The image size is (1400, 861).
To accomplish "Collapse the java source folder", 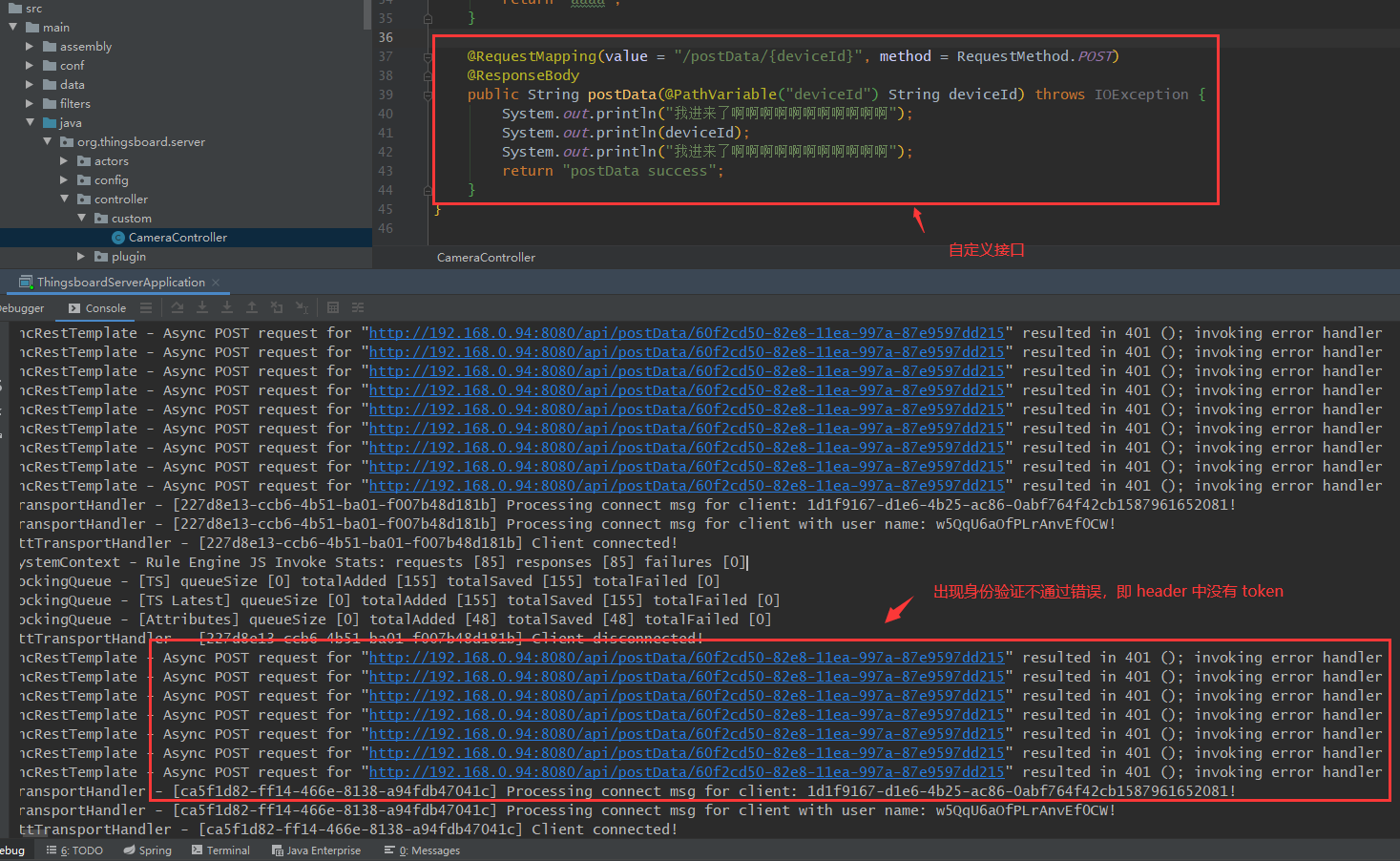I will [30, 123].
